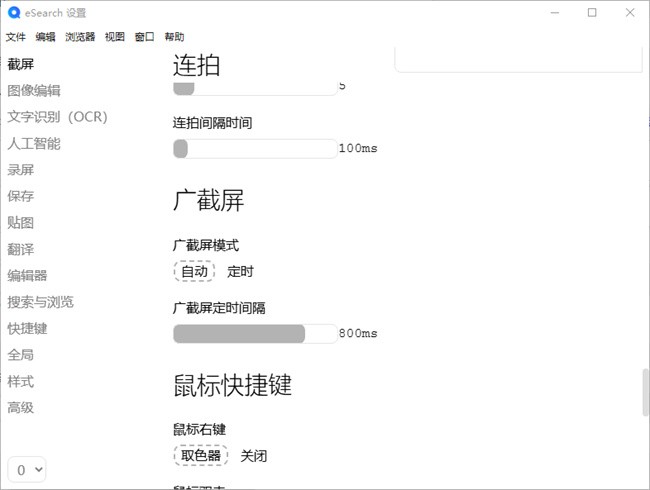Maximize the eSearch settings window
This screenshot has width=650, height=490.
(x=592, y=13)
